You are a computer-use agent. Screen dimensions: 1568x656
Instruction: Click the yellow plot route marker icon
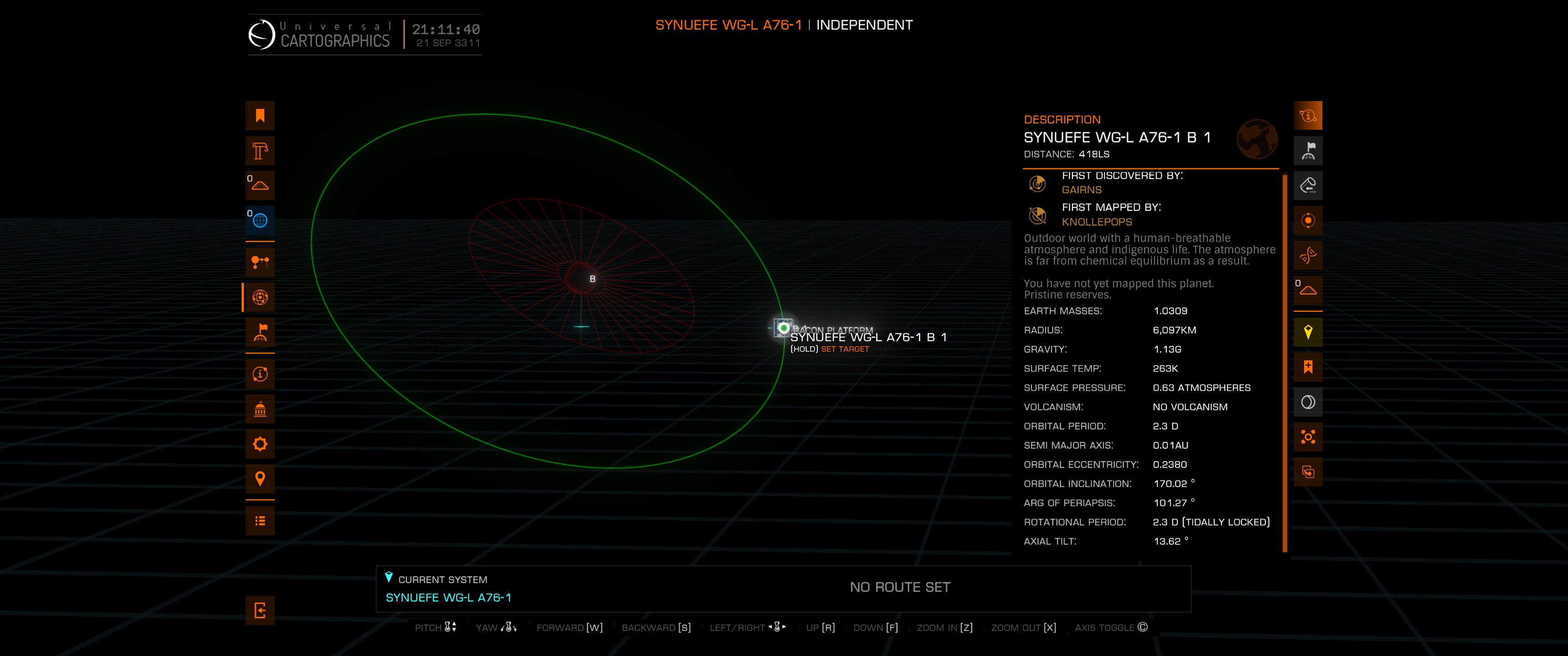[1307, 332]
